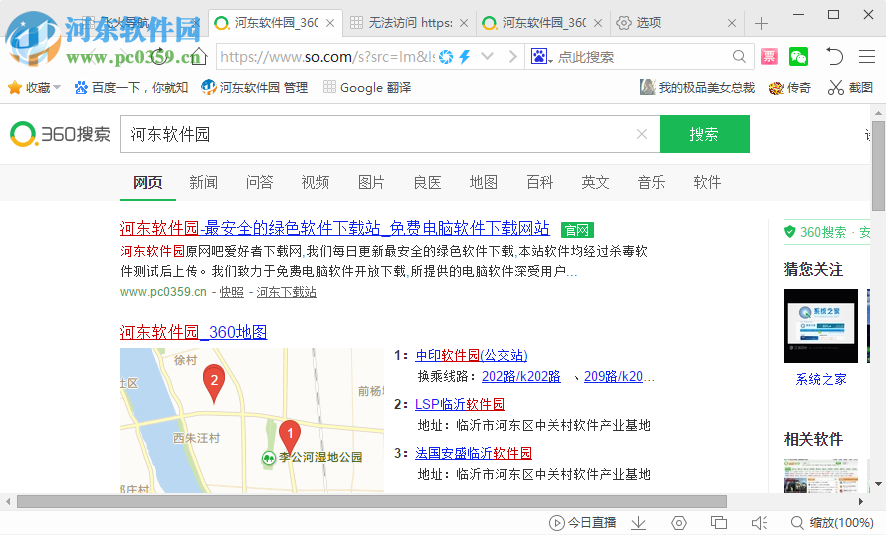Open the 收藏 favorites dropdown
The image size is (886, 535).
coord(34,88)
